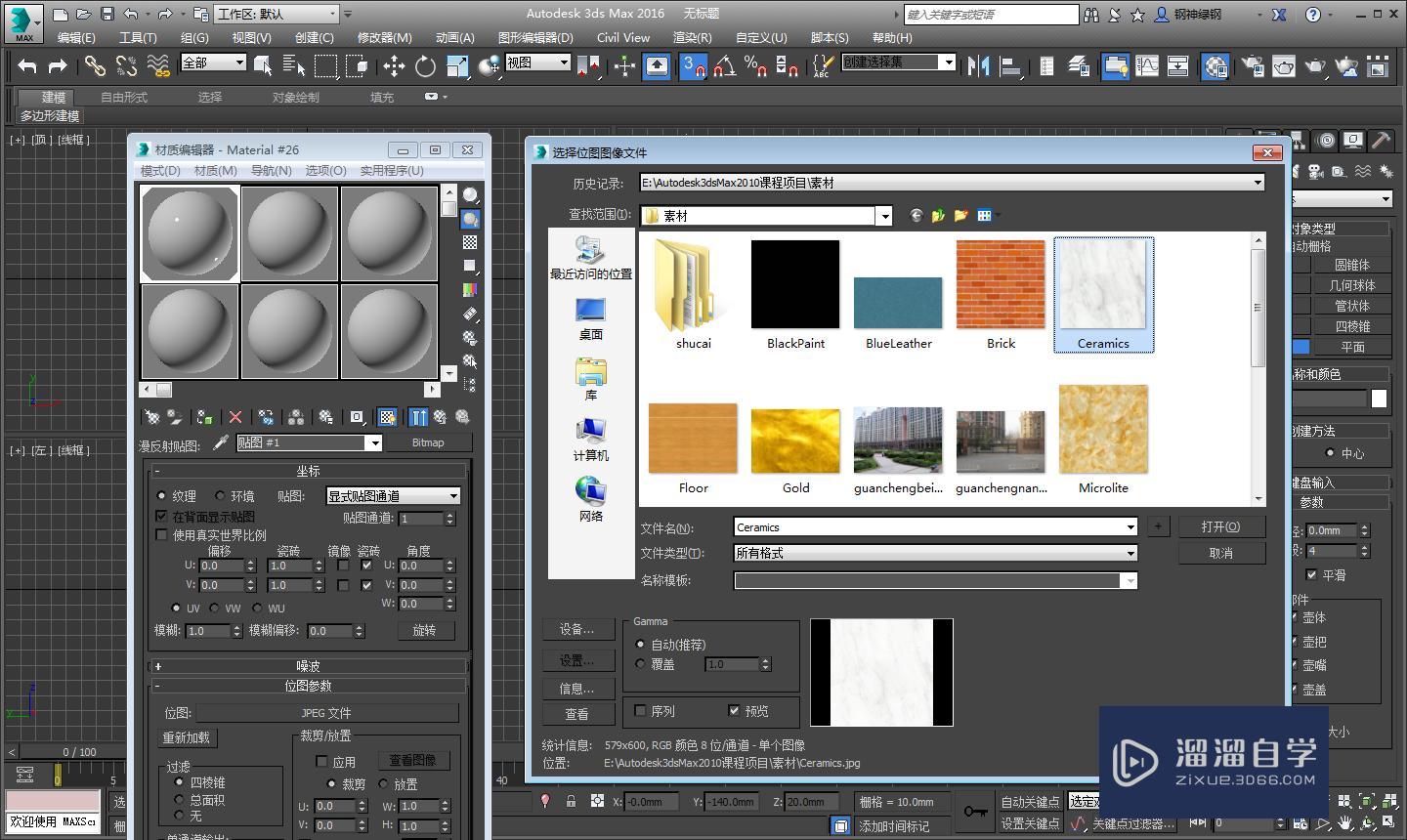Image resolution: width=1407 pixels, height=840 pixels.
Task: Expand the 历史记录 path dropdown
Action: point(1258,183)
